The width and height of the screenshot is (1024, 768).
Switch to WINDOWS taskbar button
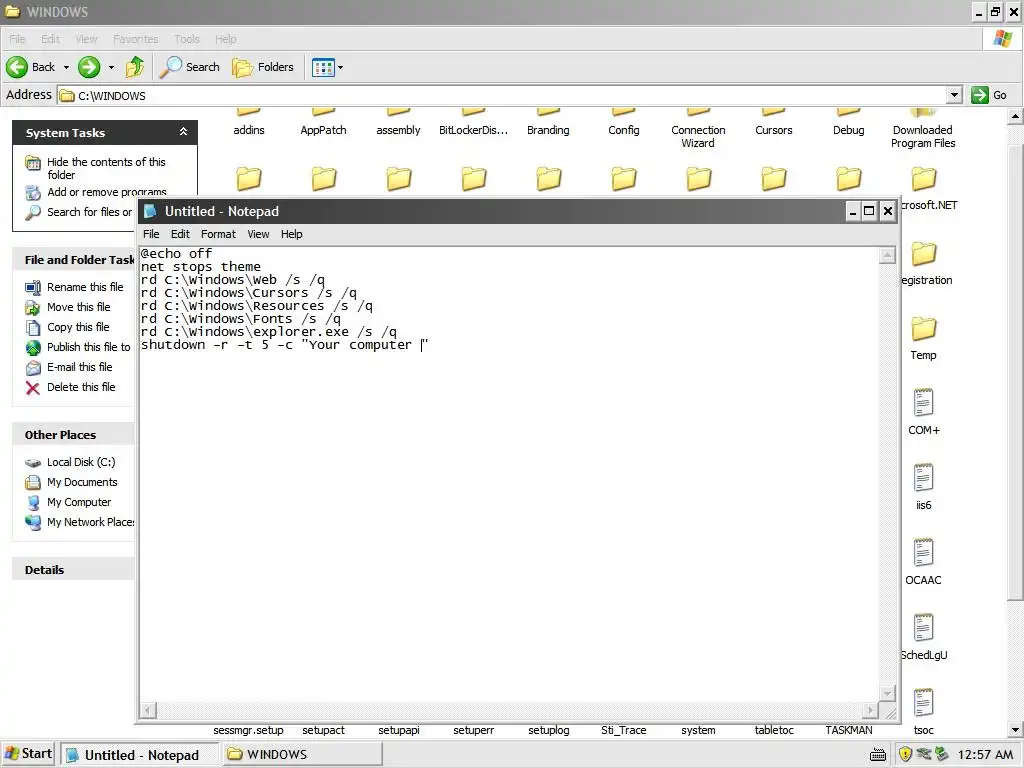click(x=302, y=754)
